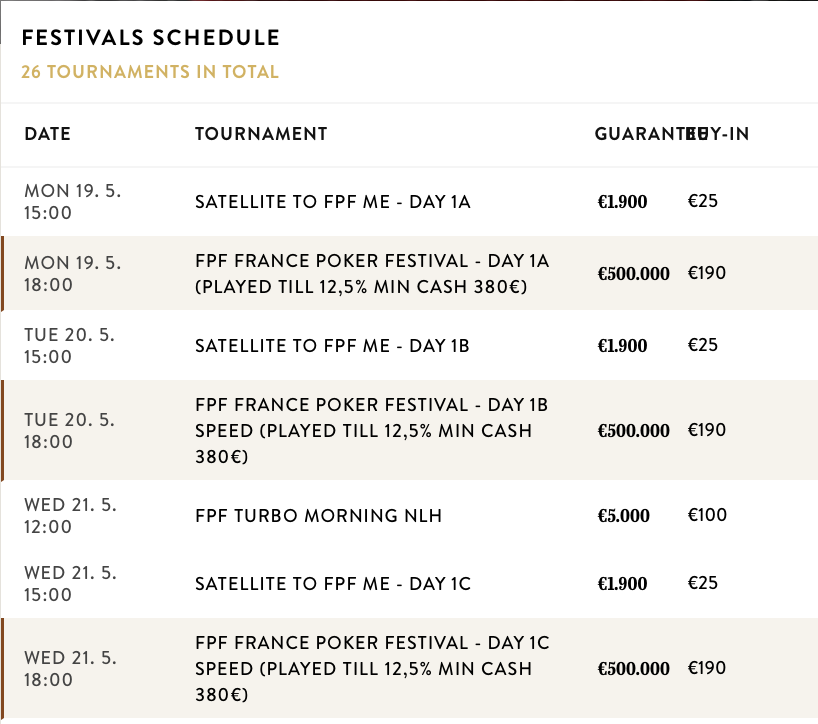The width and height of the screenshot is (818, 724).
Task: Click the Guarantee column header
Action: click(638, 134)
